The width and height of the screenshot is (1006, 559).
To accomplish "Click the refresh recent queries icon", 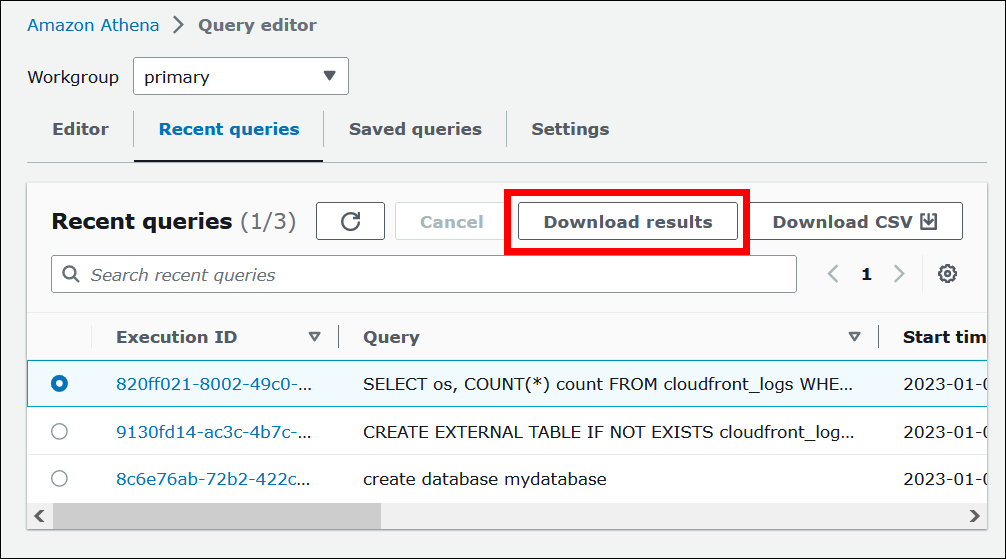I will point(350,222).
